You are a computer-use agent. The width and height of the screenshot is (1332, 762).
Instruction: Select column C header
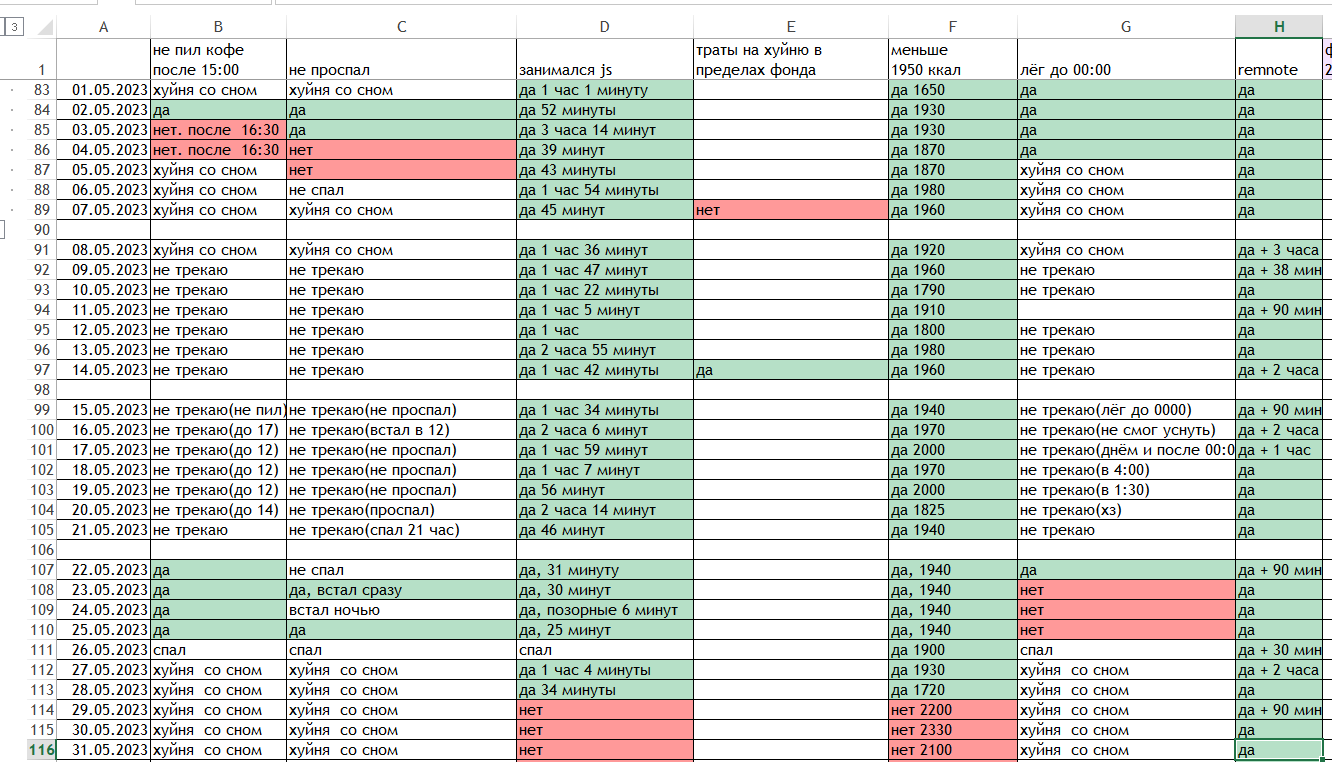[x=401, y=27]
